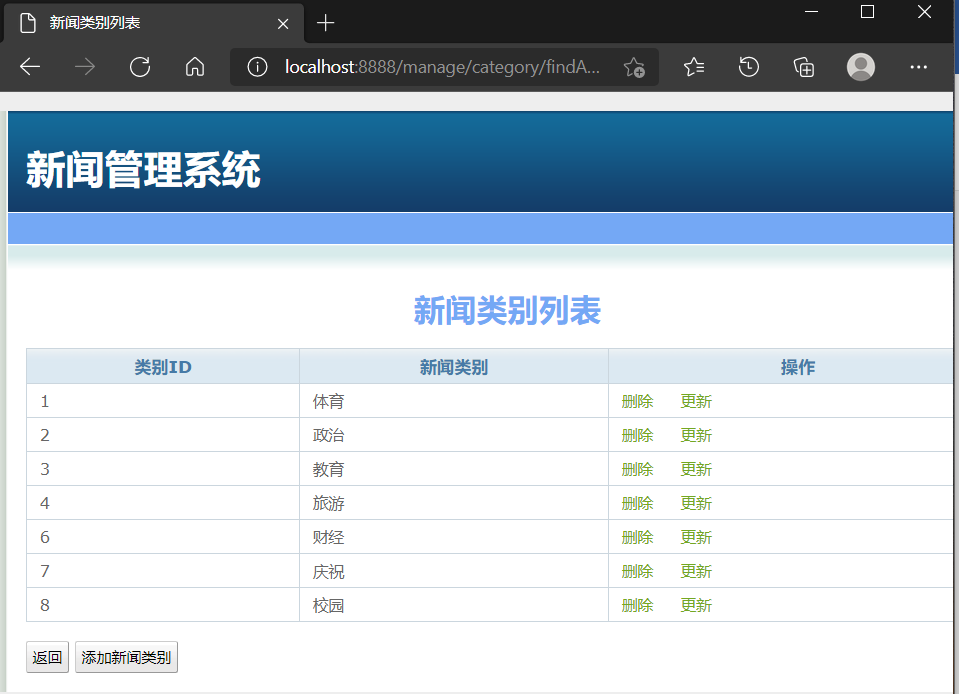Click ID cell of the 校园 row
The image size is (959, 694).
click(x=163, y=605)
